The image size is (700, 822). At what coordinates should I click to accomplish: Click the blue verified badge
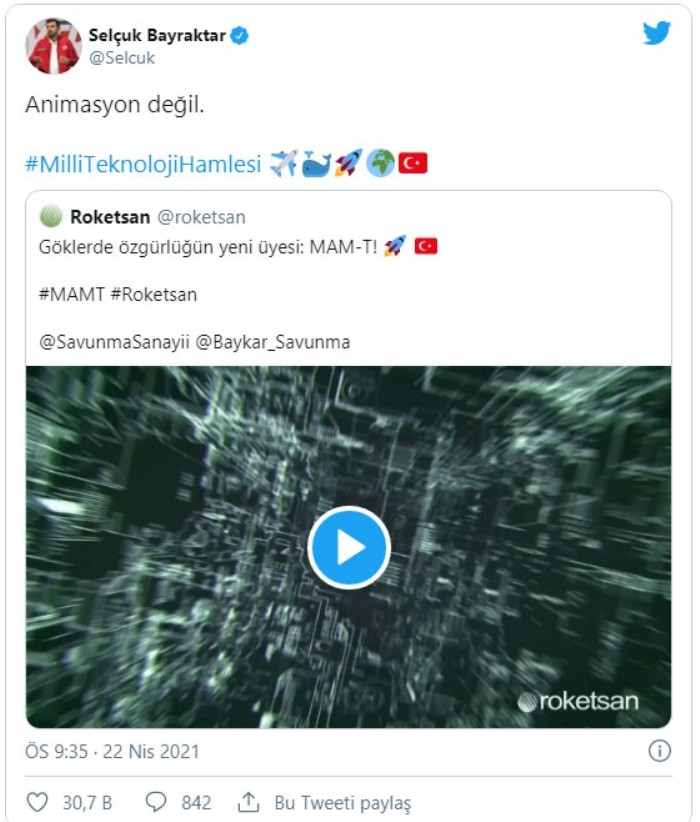(x=240, y=36)
